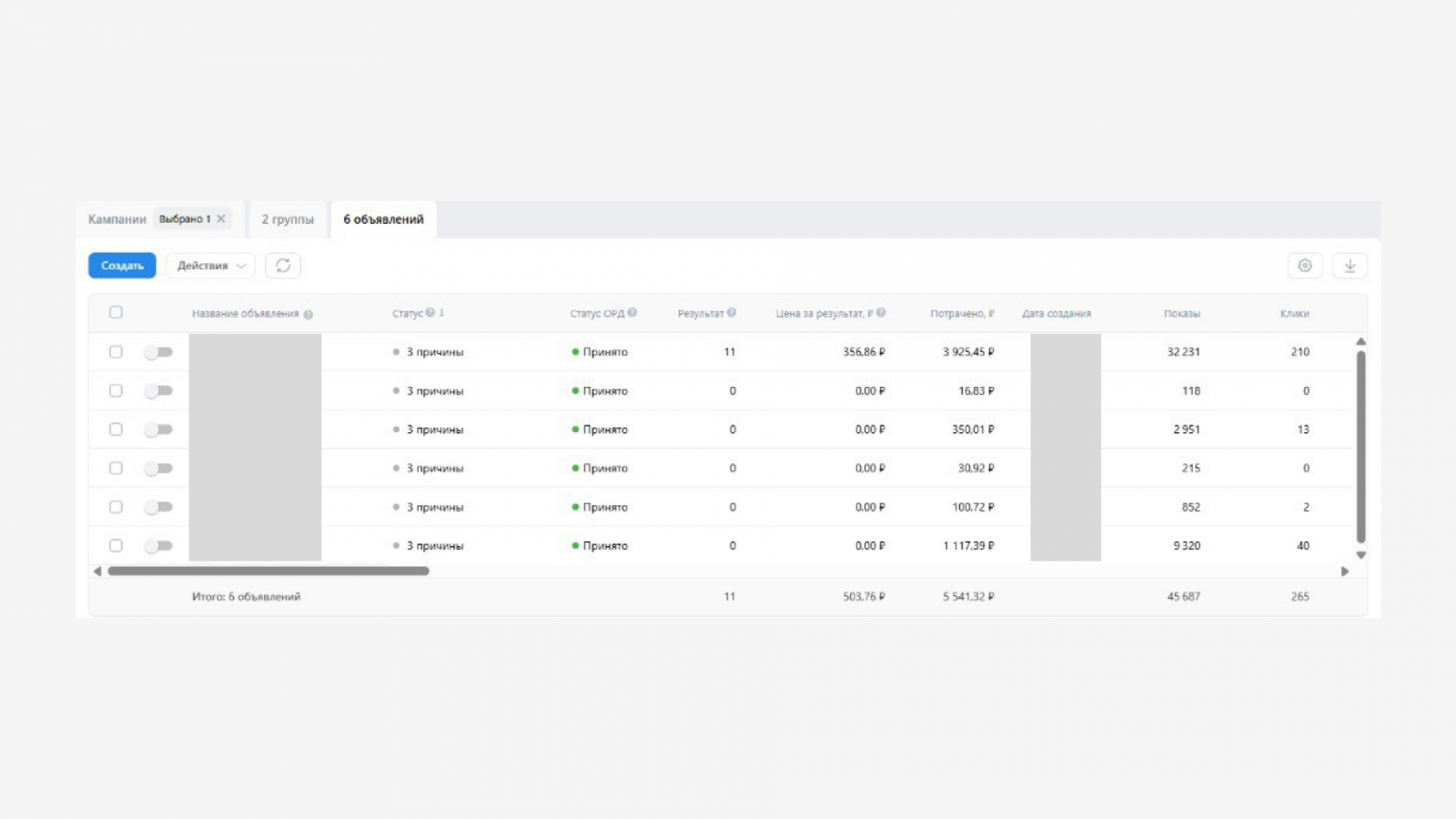
Task: Click the download export icon
Action: 1350,266
